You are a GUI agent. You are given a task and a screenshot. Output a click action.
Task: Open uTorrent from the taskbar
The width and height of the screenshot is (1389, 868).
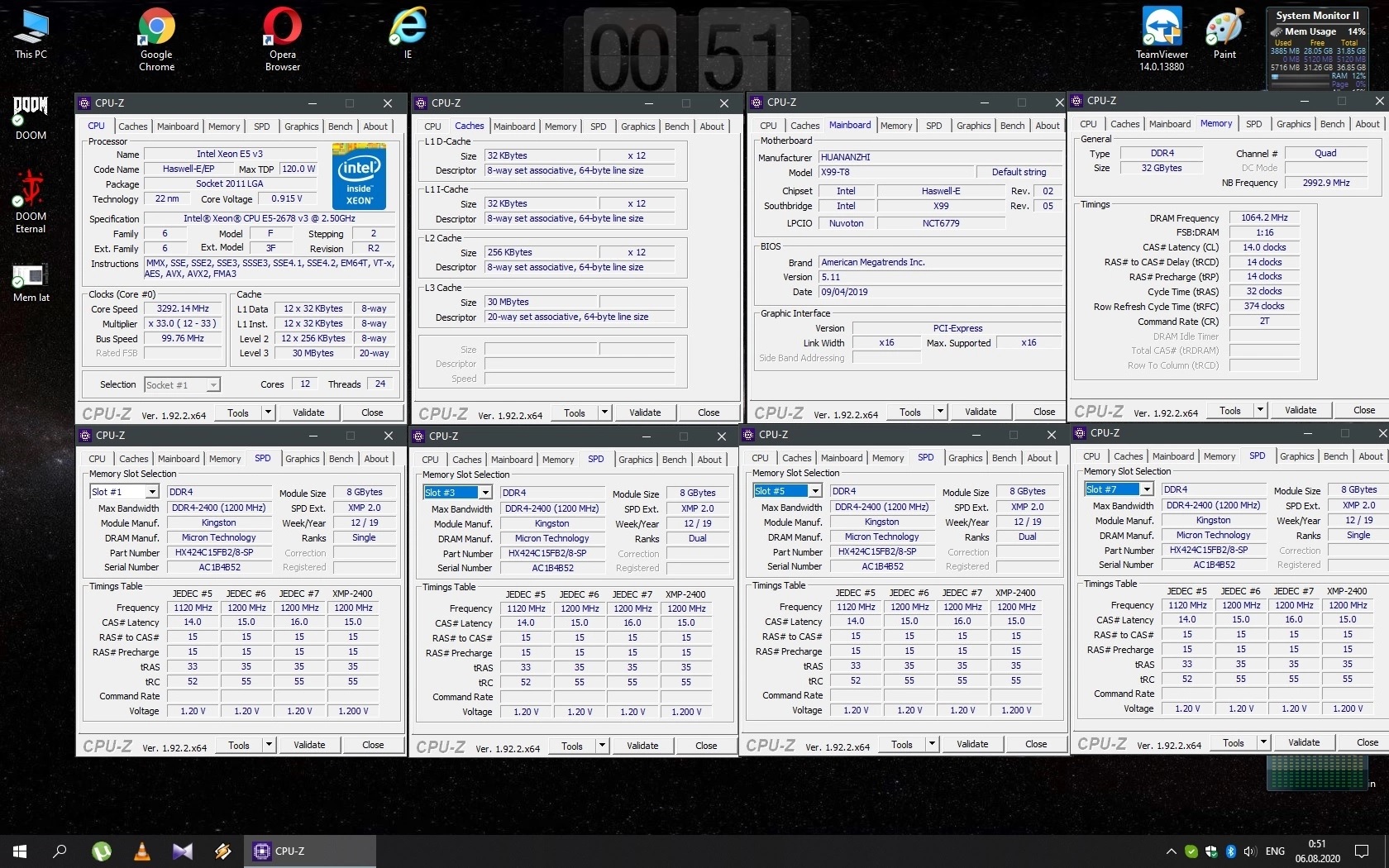coord(102,851)
